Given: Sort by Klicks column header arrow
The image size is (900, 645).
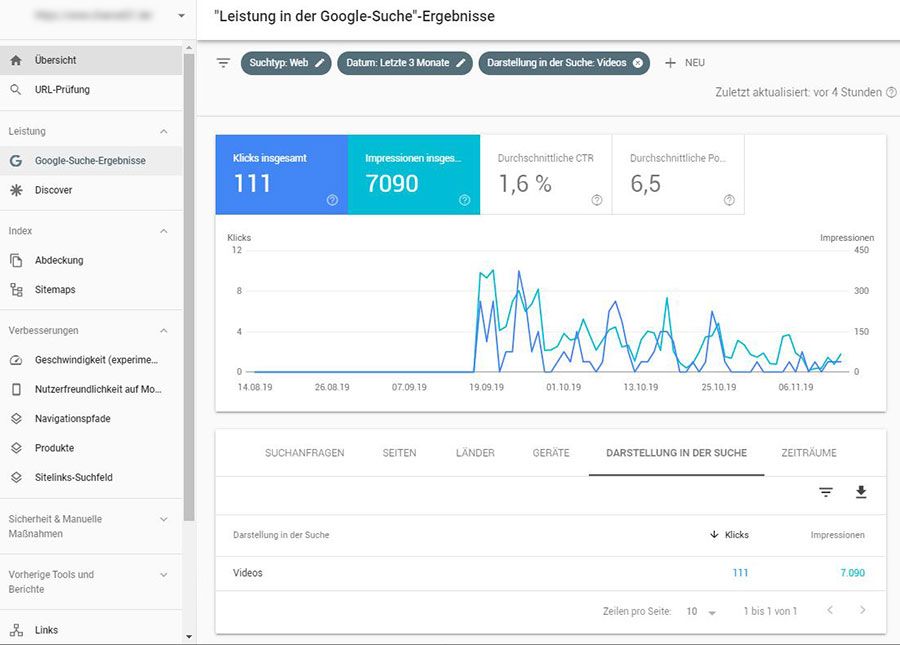Looking at the screenshot, I should click(x=714, y=535).
